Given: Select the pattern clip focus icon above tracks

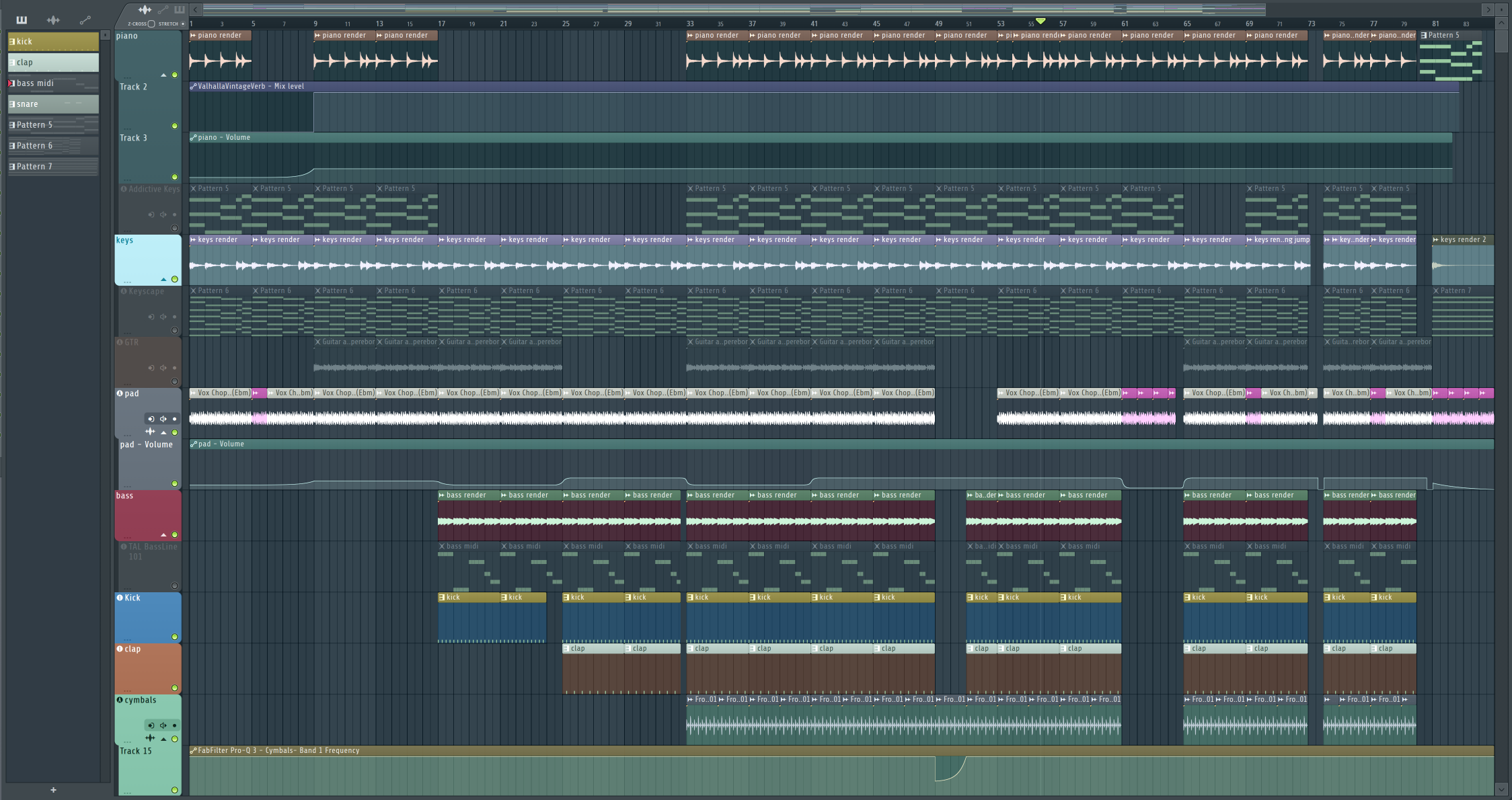Looking at the screenshot, I should click(x=179, y=10).
